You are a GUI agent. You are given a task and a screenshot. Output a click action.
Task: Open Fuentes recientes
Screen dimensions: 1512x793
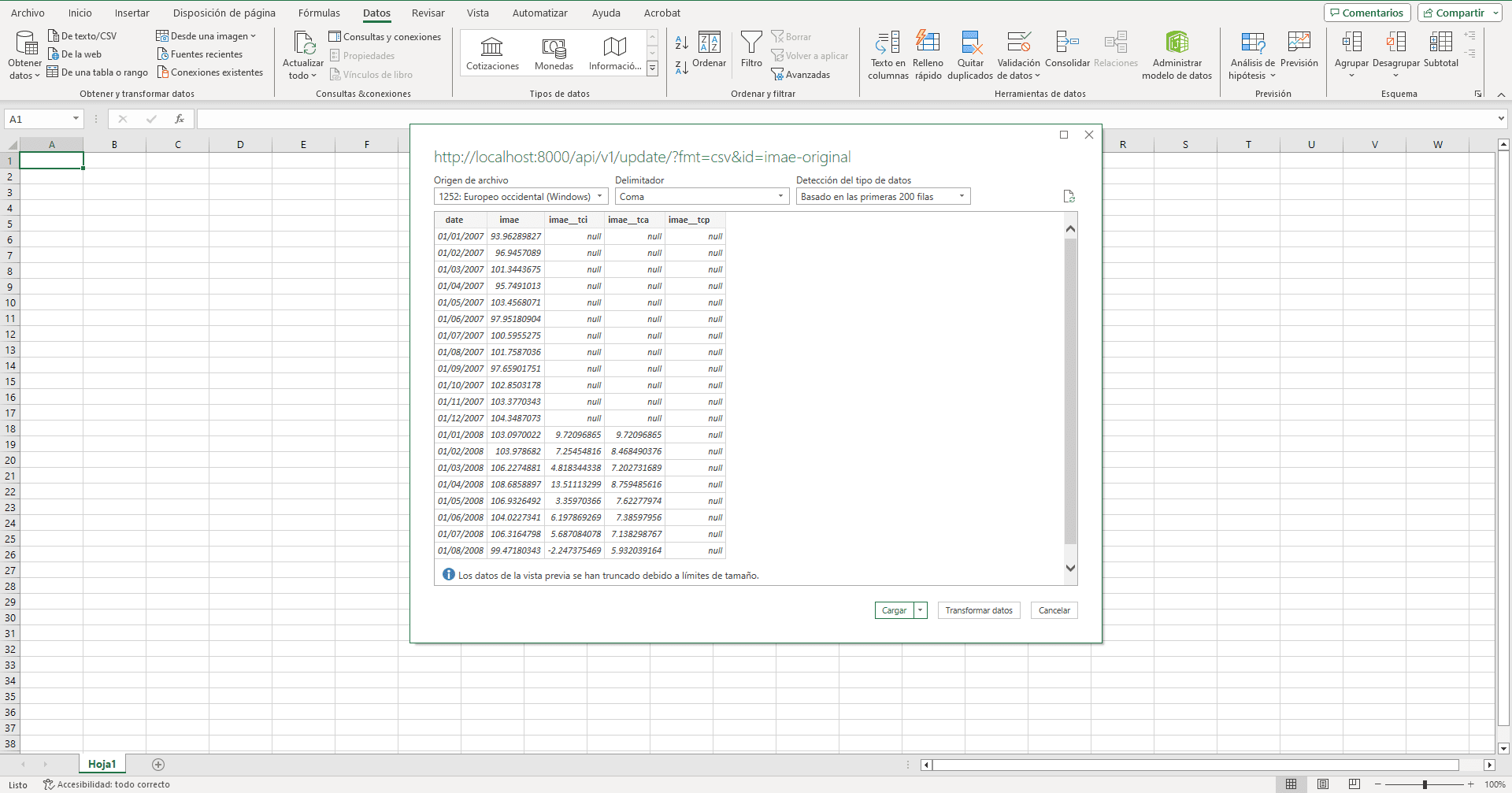pos(200,54)
